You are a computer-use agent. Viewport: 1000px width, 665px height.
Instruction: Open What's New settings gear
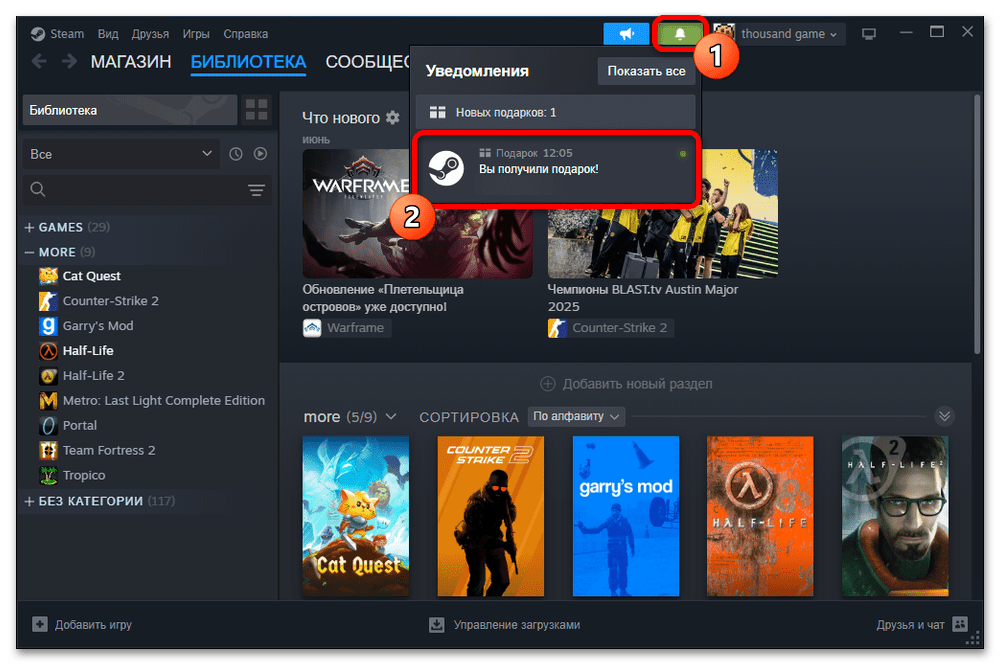tap(393, 117)
